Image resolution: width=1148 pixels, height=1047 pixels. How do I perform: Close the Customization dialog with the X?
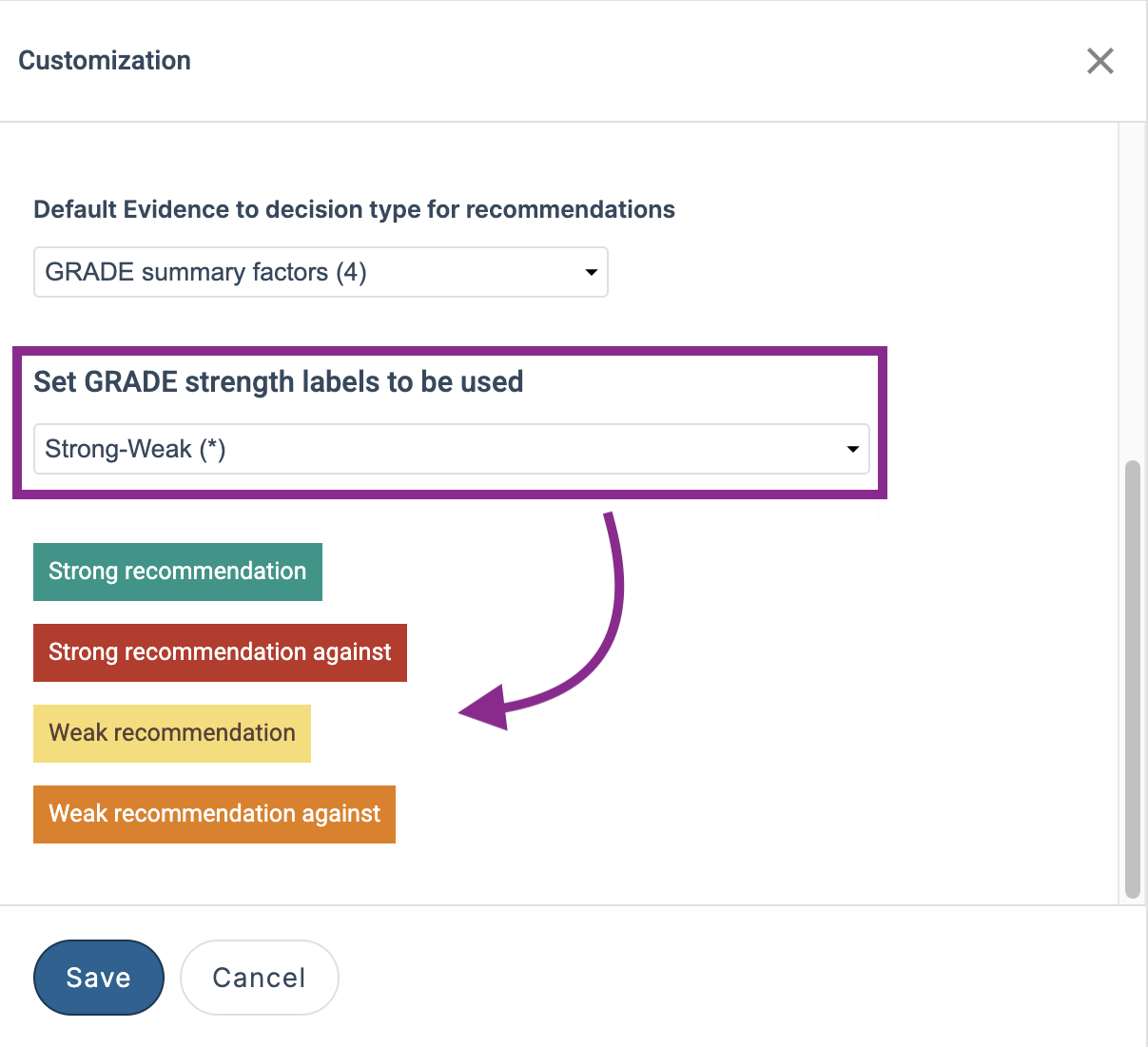point(1100,61)
